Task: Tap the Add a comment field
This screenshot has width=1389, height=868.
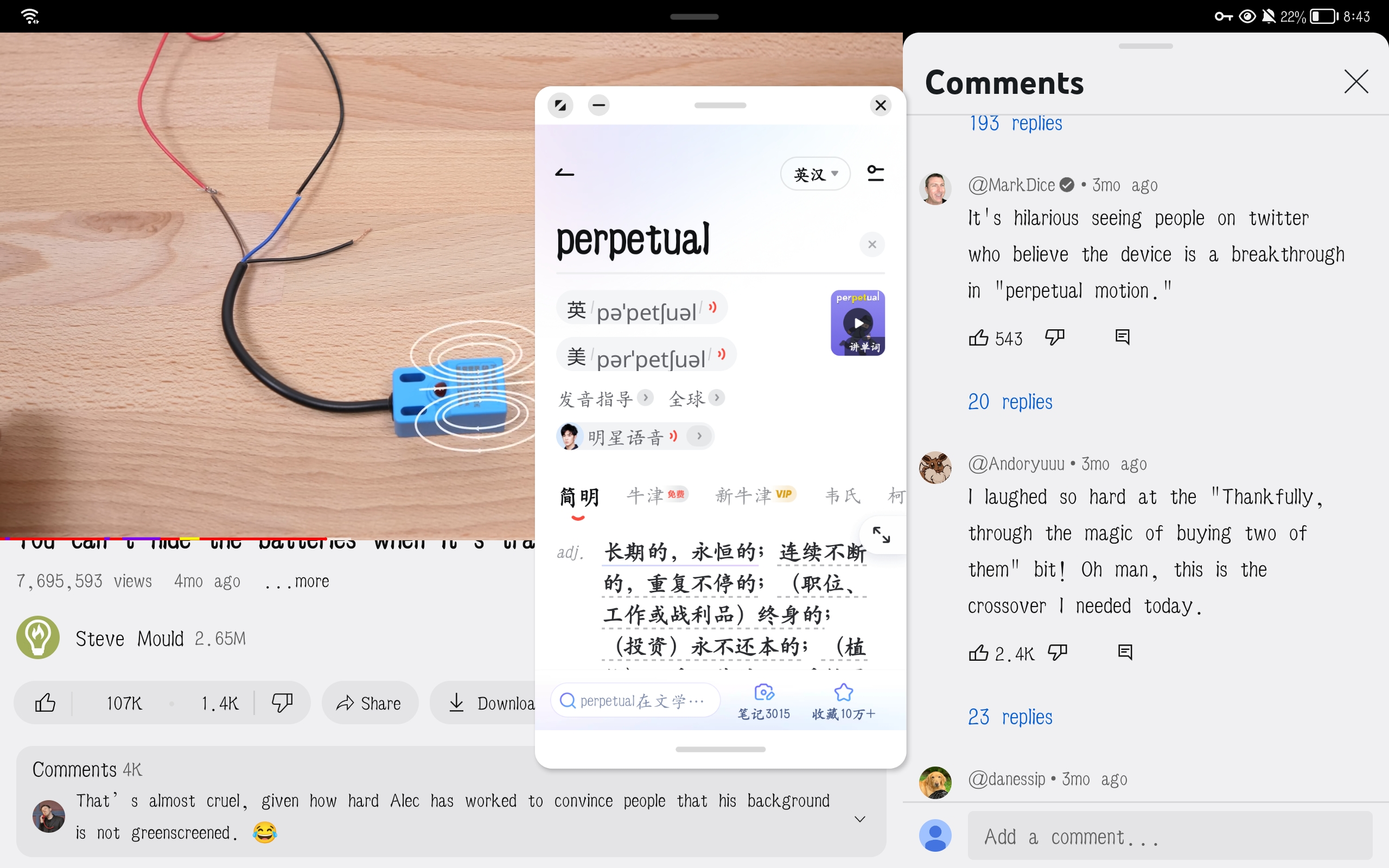Action: 1169,837
